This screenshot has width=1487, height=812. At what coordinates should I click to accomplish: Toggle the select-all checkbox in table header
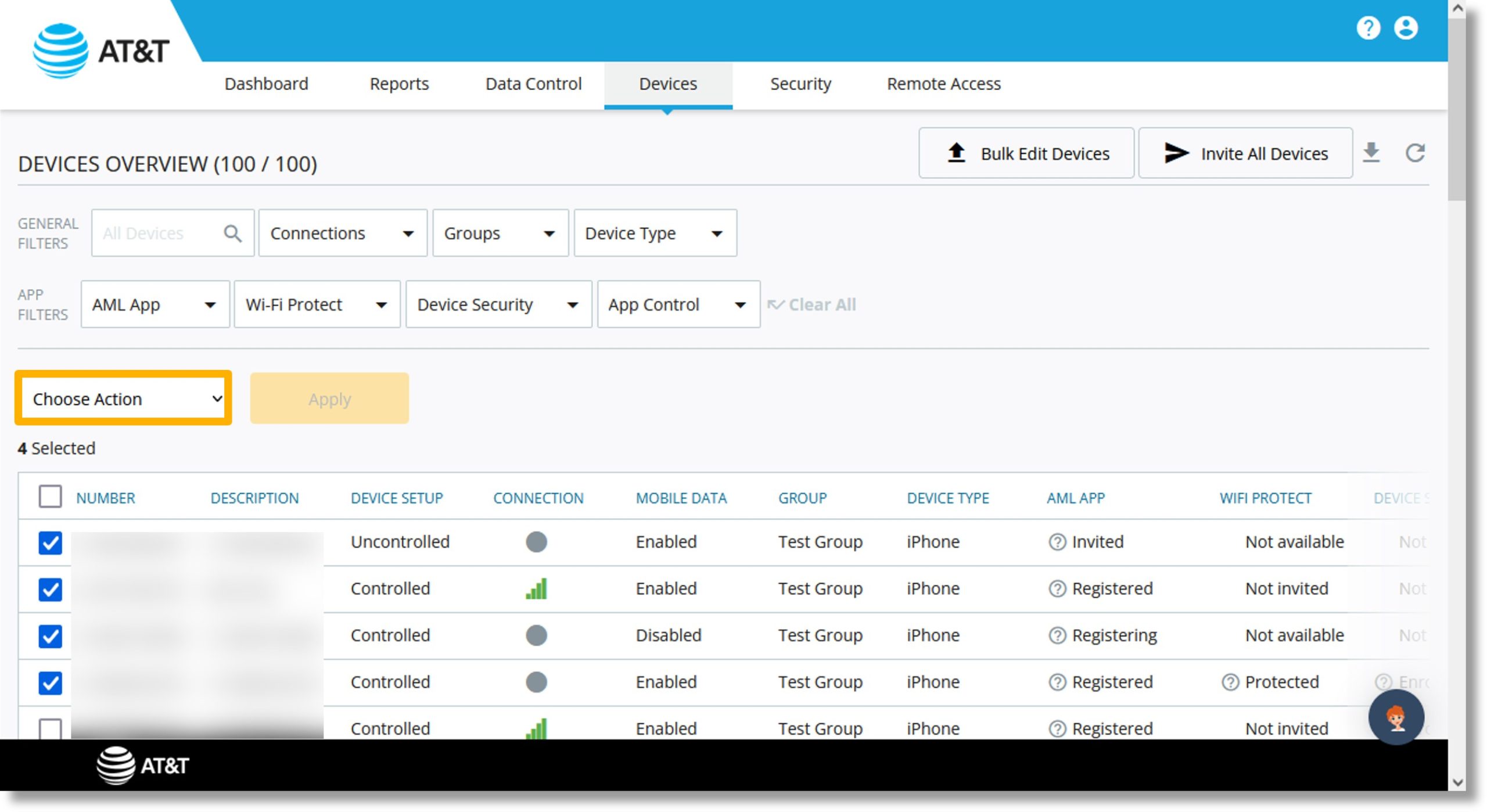50,497
